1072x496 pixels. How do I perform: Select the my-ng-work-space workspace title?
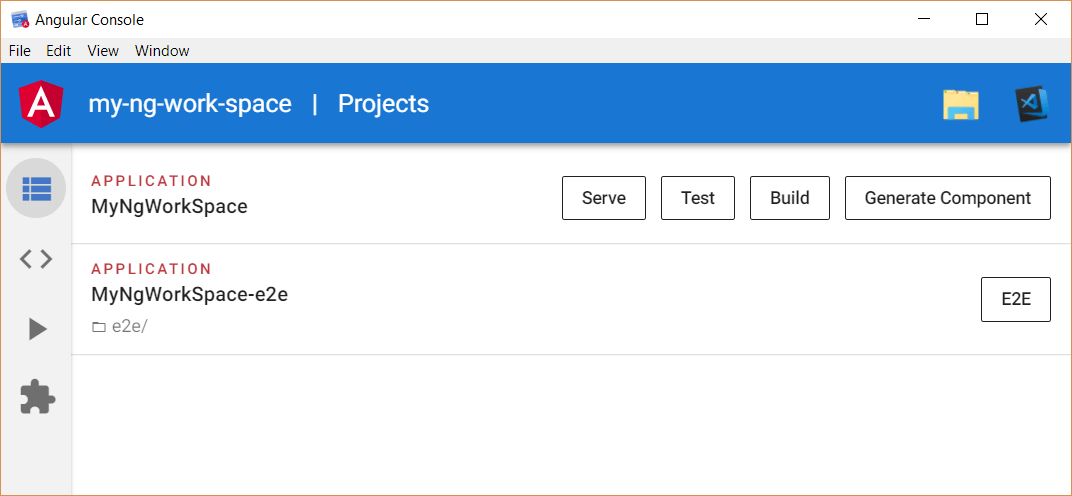[190, 104]
